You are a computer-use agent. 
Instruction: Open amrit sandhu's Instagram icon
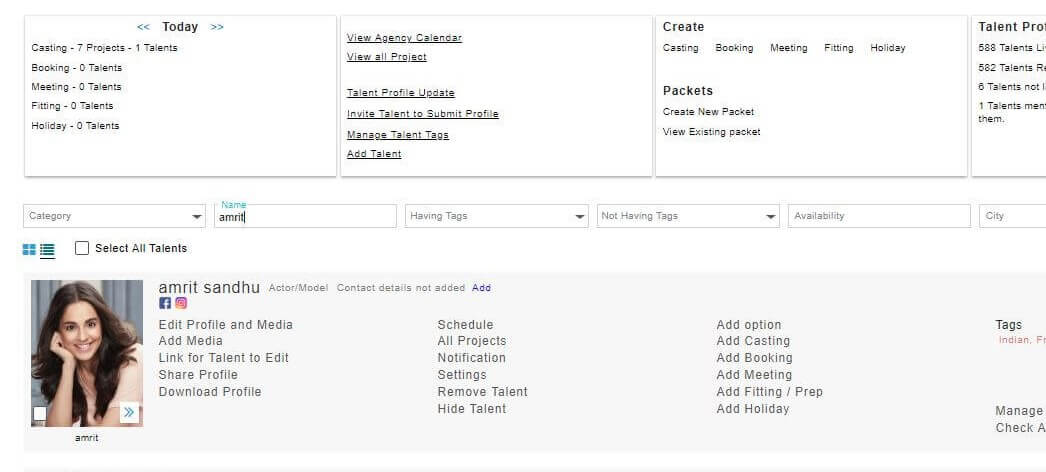click(x=181, y=303)
